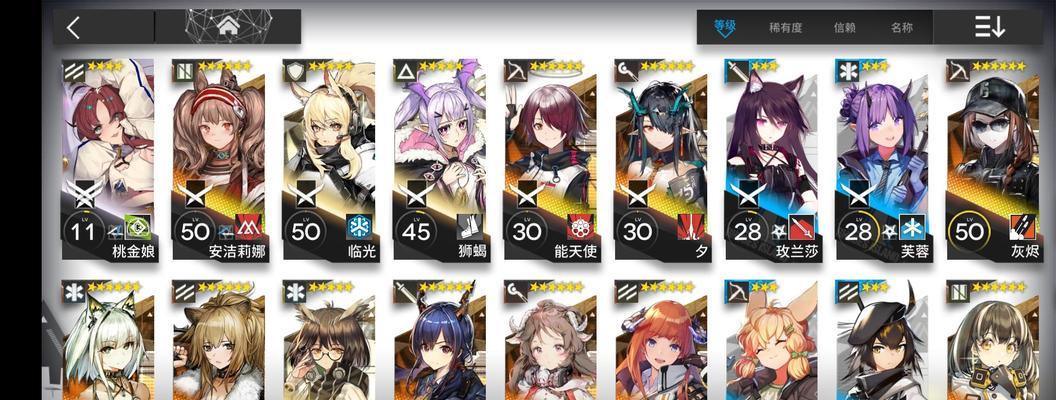Viewport: 1056px width, 400px height.
Task: Click the defender shield class icon on 临光
Action: 295,71
